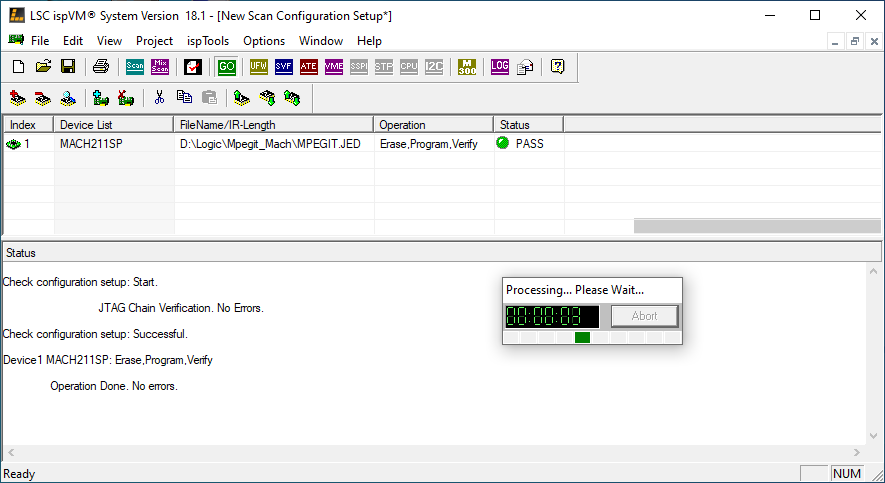Click the ATE toolbar icon

(309, 67)
